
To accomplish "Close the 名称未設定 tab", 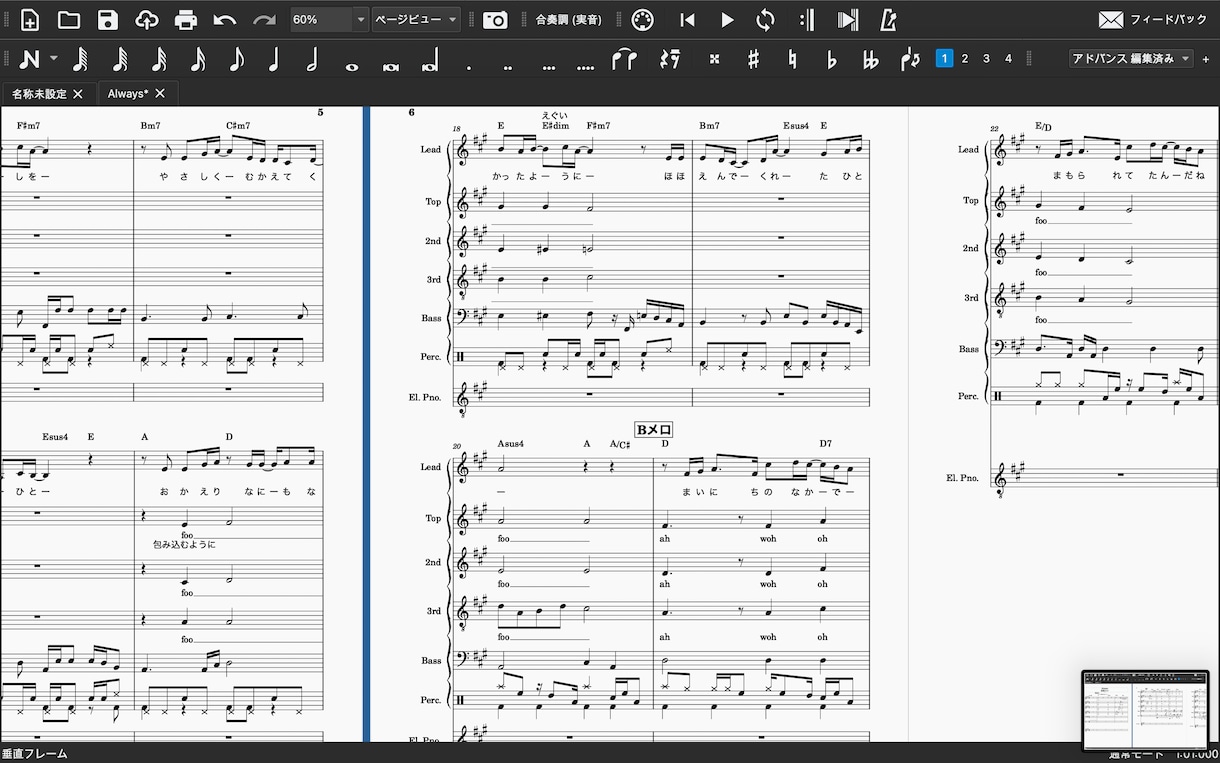I will pos(78,94).
